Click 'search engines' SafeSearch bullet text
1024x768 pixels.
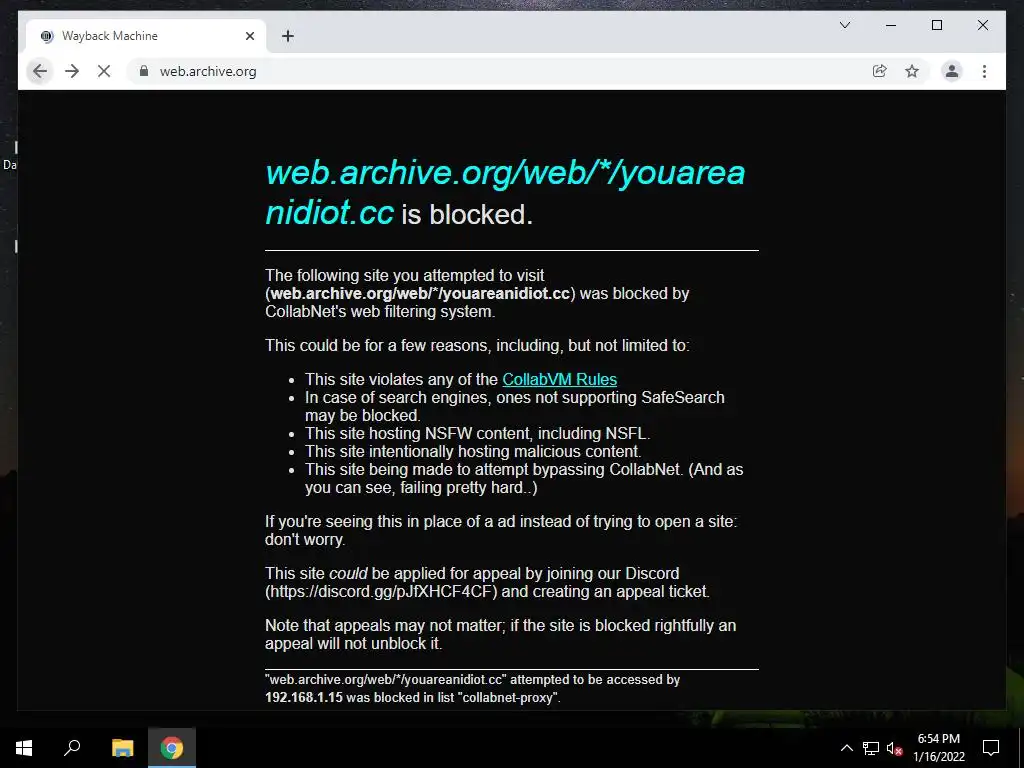click(515, 406)
